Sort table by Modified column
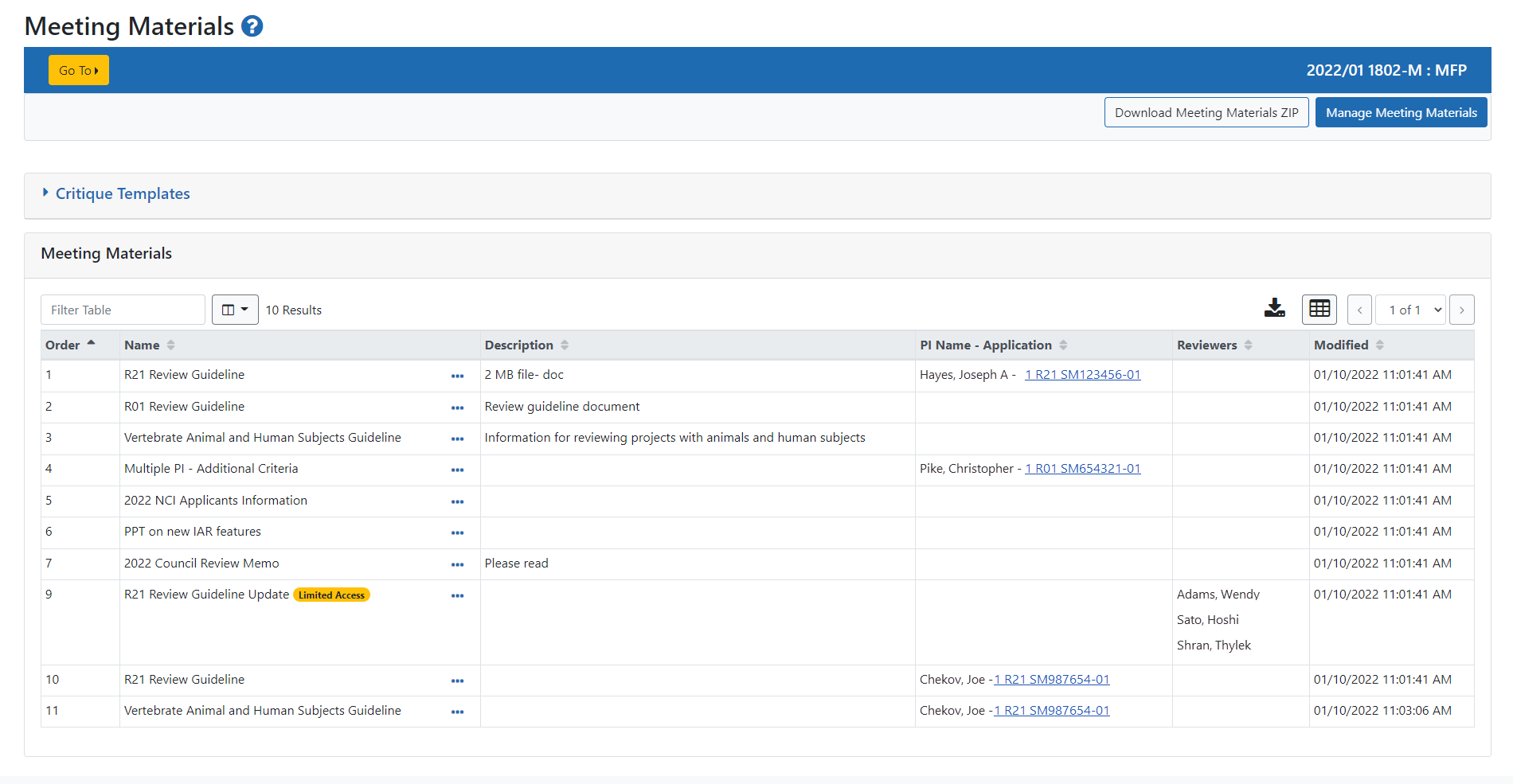 pyautogui.click(x=1380, y=345)
